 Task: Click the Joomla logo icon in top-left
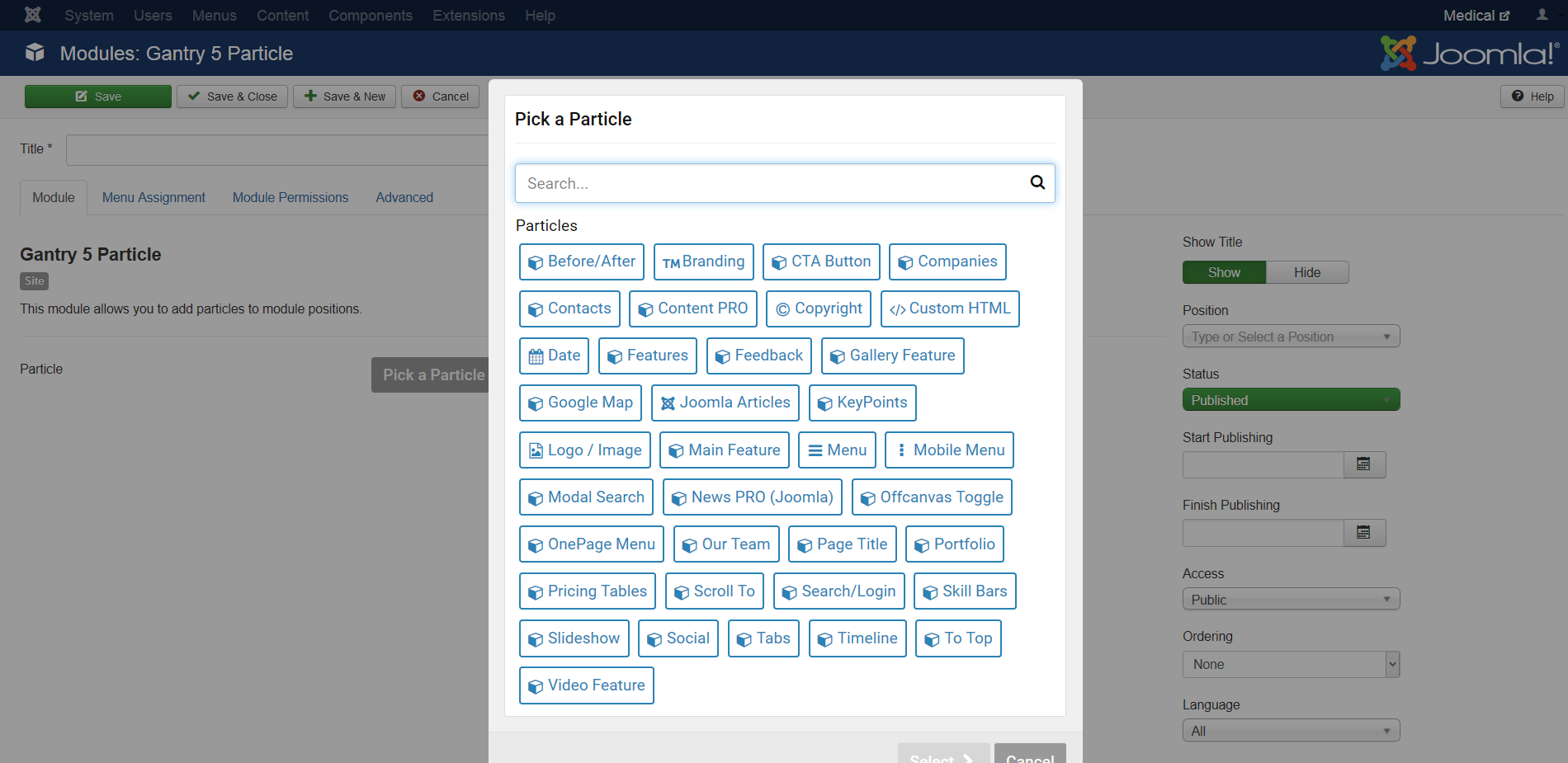click(x=33, y=15)
